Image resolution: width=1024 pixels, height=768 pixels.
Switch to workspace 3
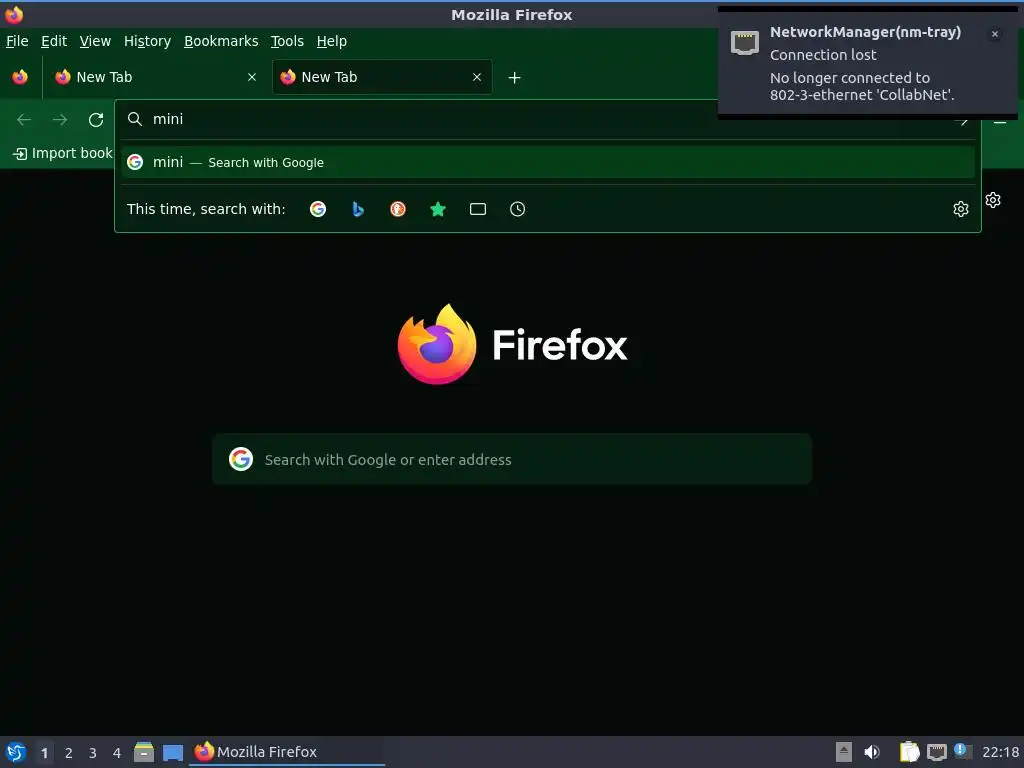pyautogui.click(x=93, y=753)
